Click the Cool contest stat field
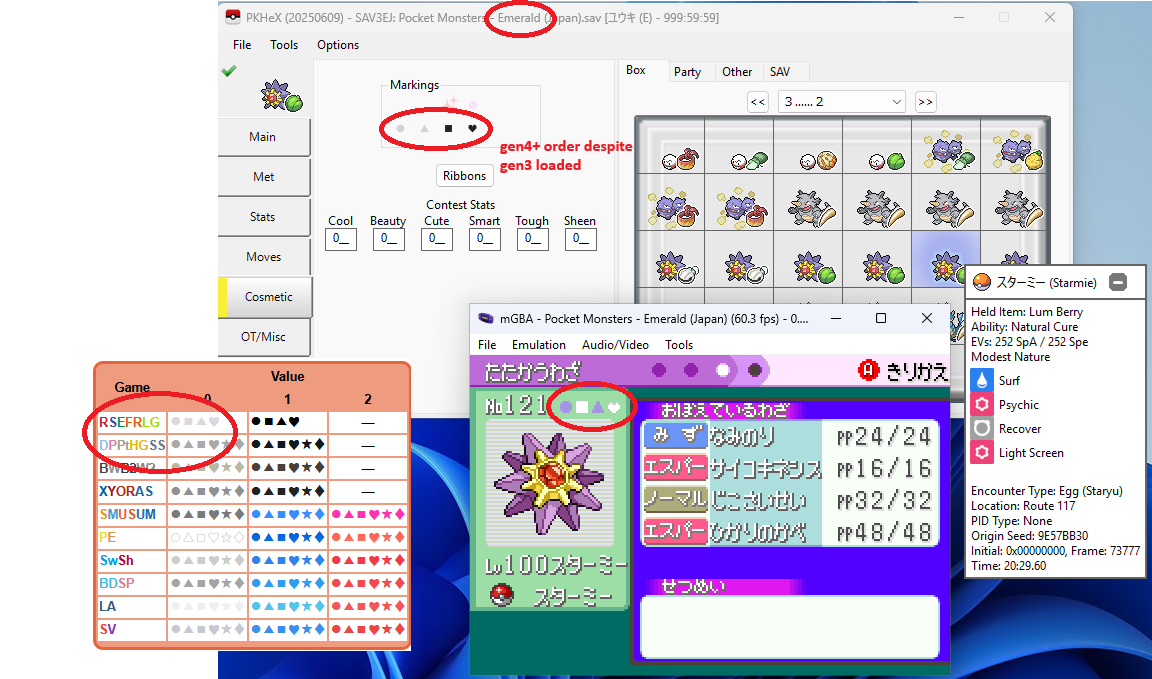Image resolution: width=1152 pixels, height=679 pixels. 341,239
